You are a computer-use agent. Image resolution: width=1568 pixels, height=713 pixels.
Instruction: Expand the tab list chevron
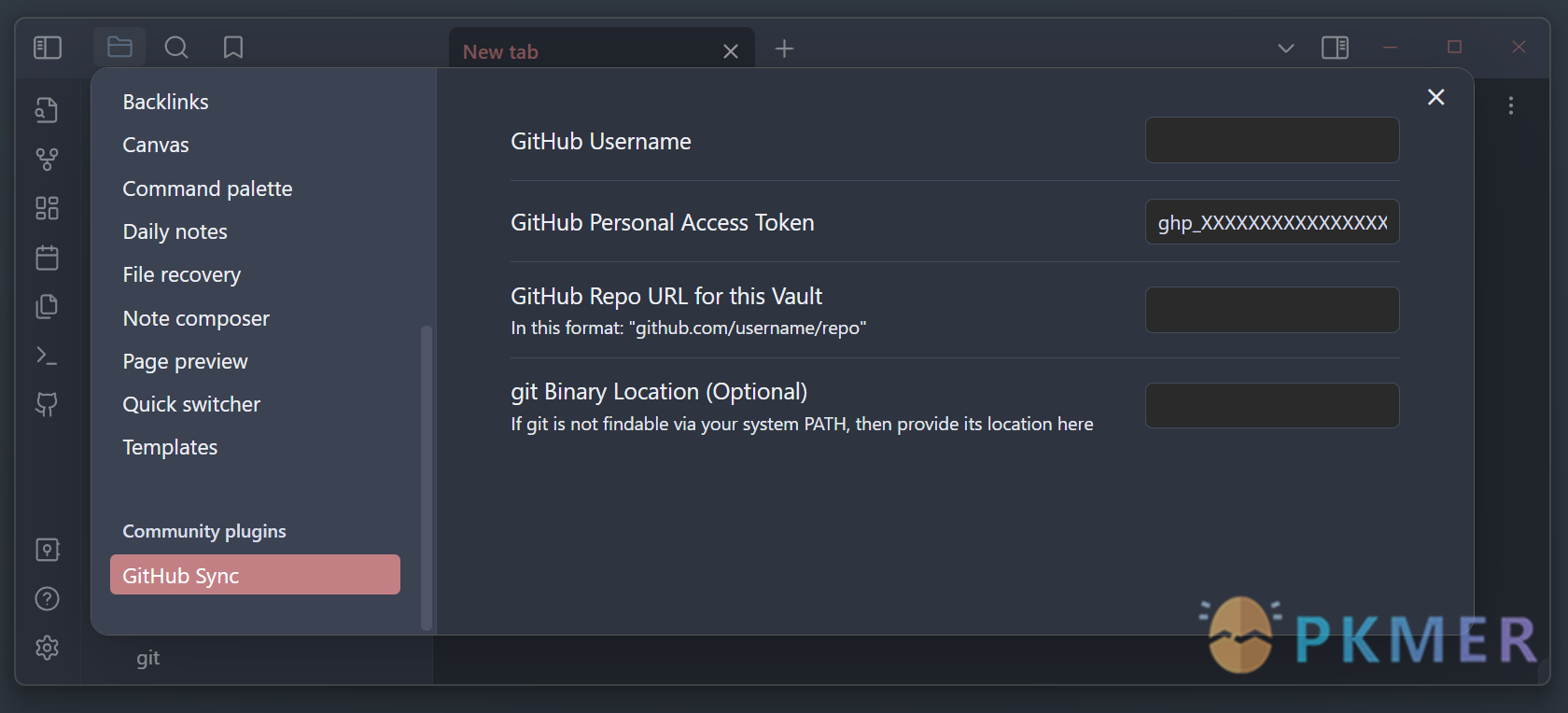click(1286, 48)
